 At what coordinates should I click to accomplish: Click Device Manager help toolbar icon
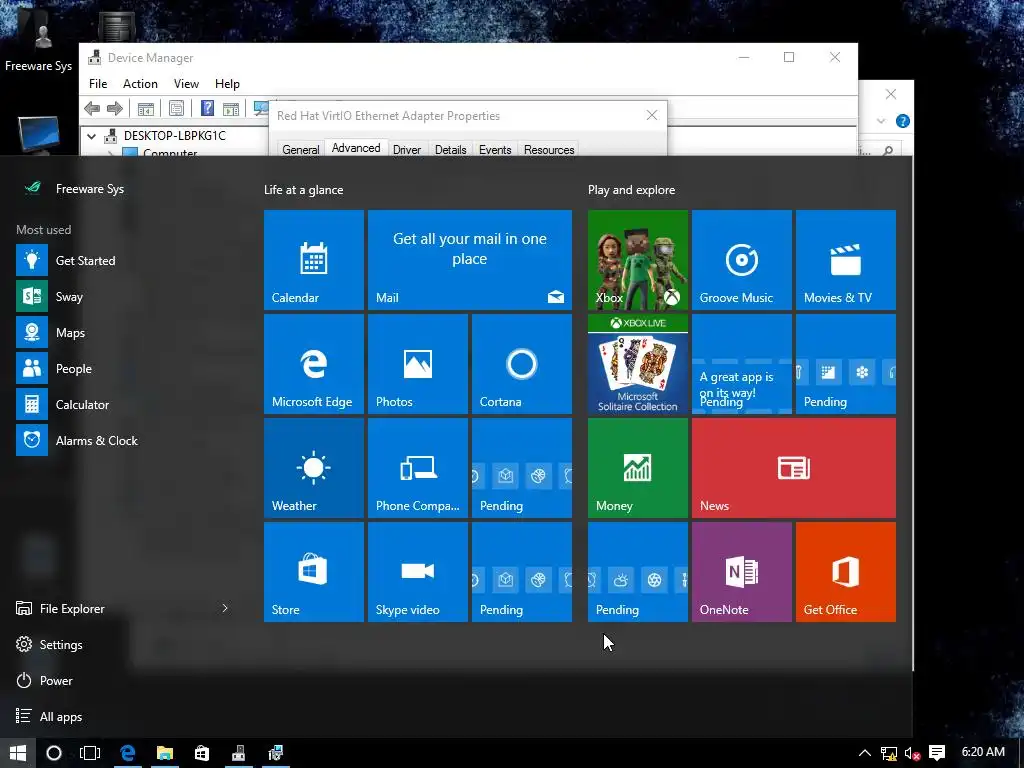pyautogui.click(x=207, y=108)
